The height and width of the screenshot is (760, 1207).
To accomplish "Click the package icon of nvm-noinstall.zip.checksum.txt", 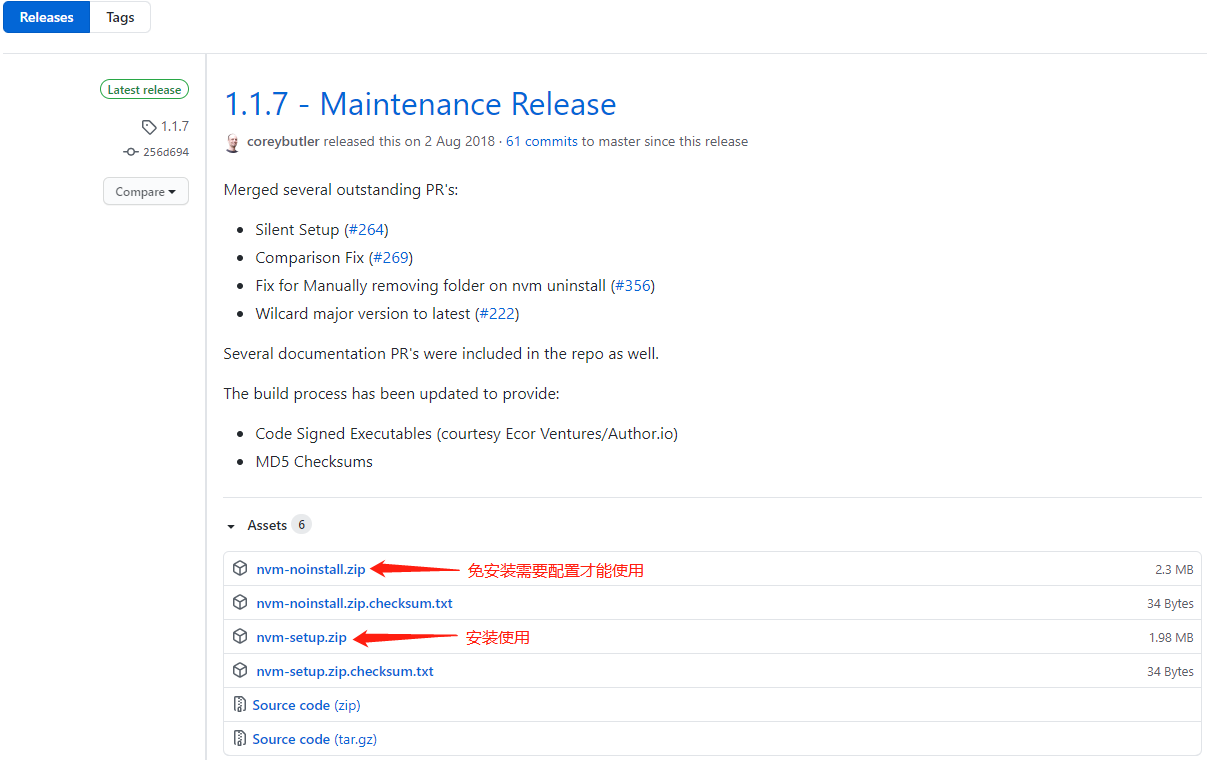I will click(240, 603).
